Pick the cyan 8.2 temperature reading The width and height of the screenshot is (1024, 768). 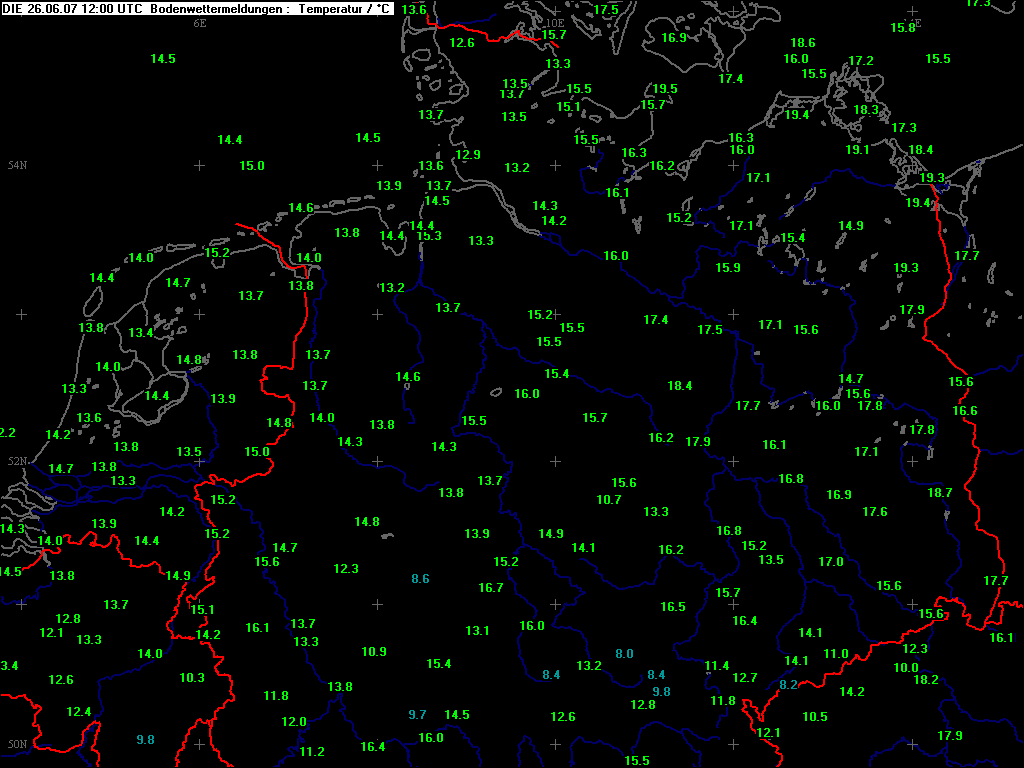788,685
